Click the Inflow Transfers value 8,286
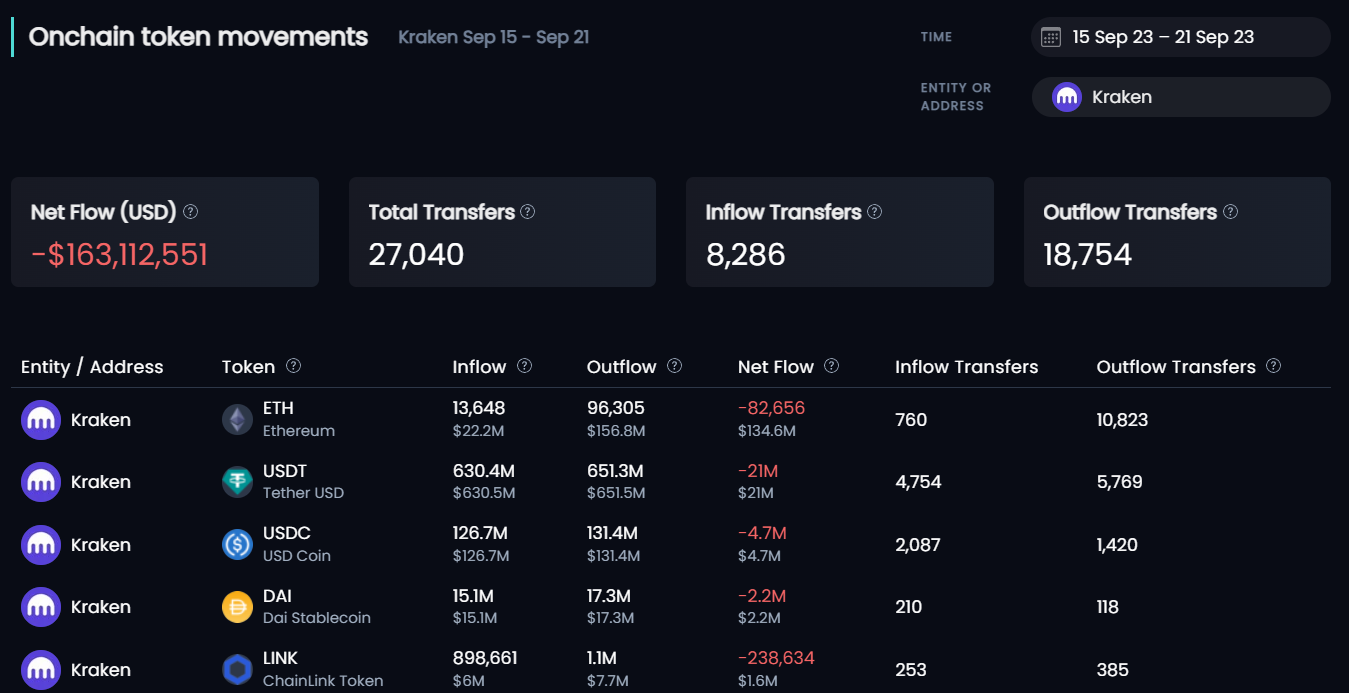Screen dimensions: 1349x693 coord(746,255)
